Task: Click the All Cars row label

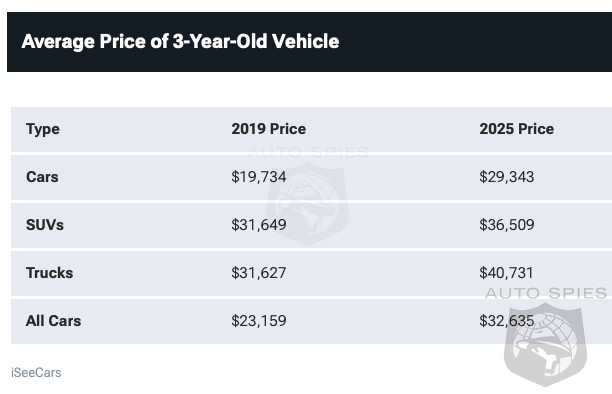Action: point(53,321)
